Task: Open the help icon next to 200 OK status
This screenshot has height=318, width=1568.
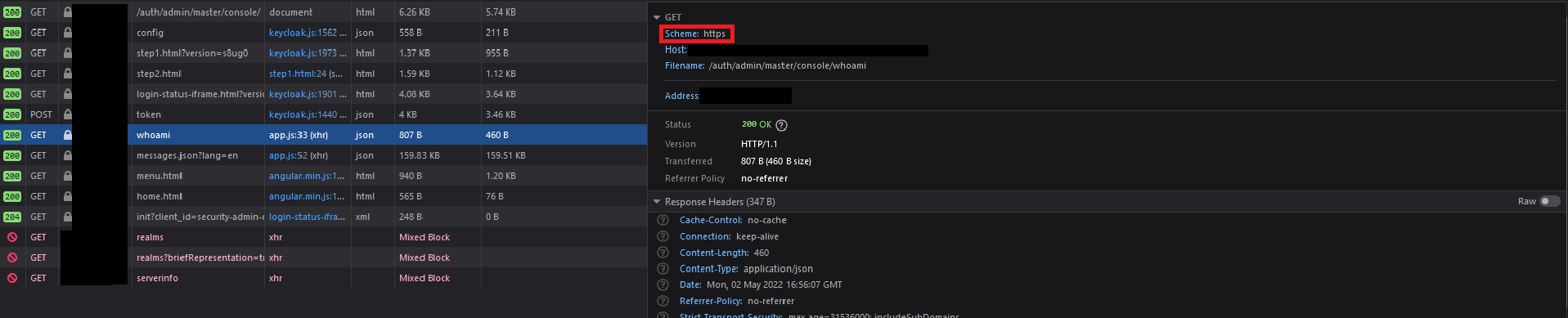Action: (781, 125)
